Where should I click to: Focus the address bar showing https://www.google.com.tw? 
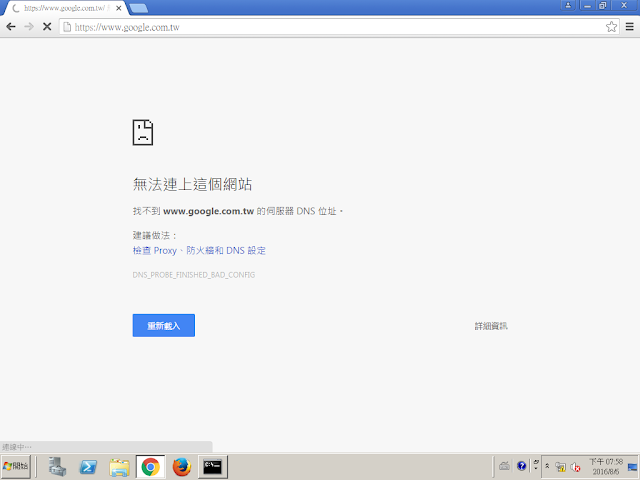click(x=339, y=27)
